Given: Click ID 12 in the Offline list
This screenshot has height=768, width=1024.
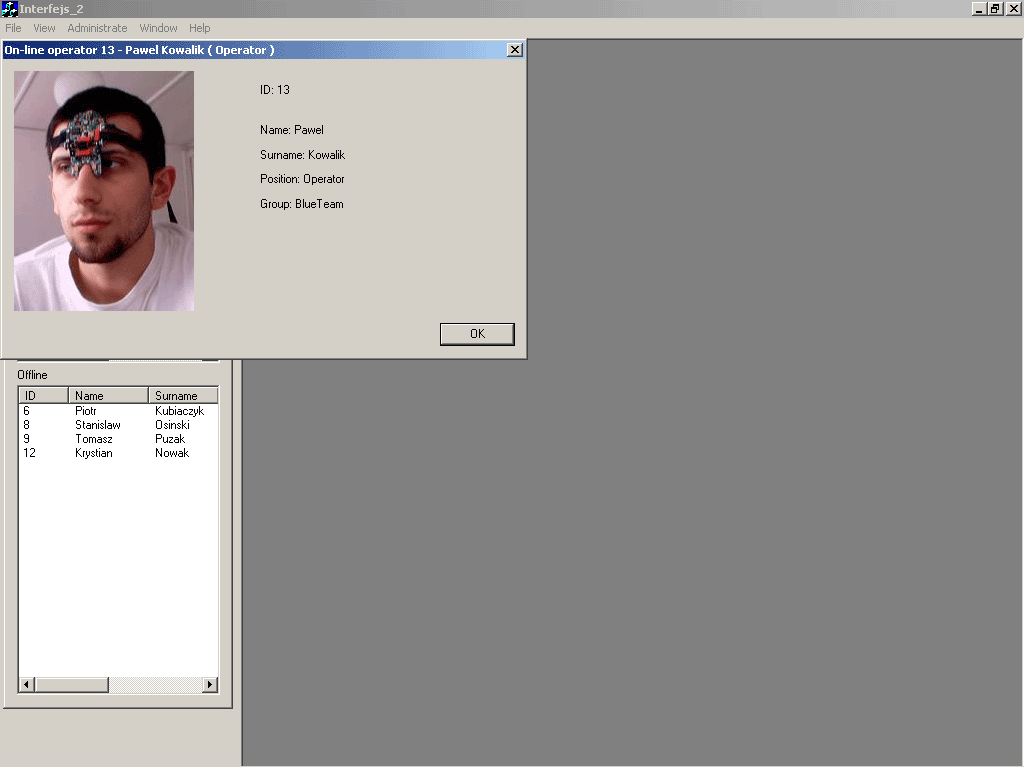Looking at the screenshot, I should (29, 453).
